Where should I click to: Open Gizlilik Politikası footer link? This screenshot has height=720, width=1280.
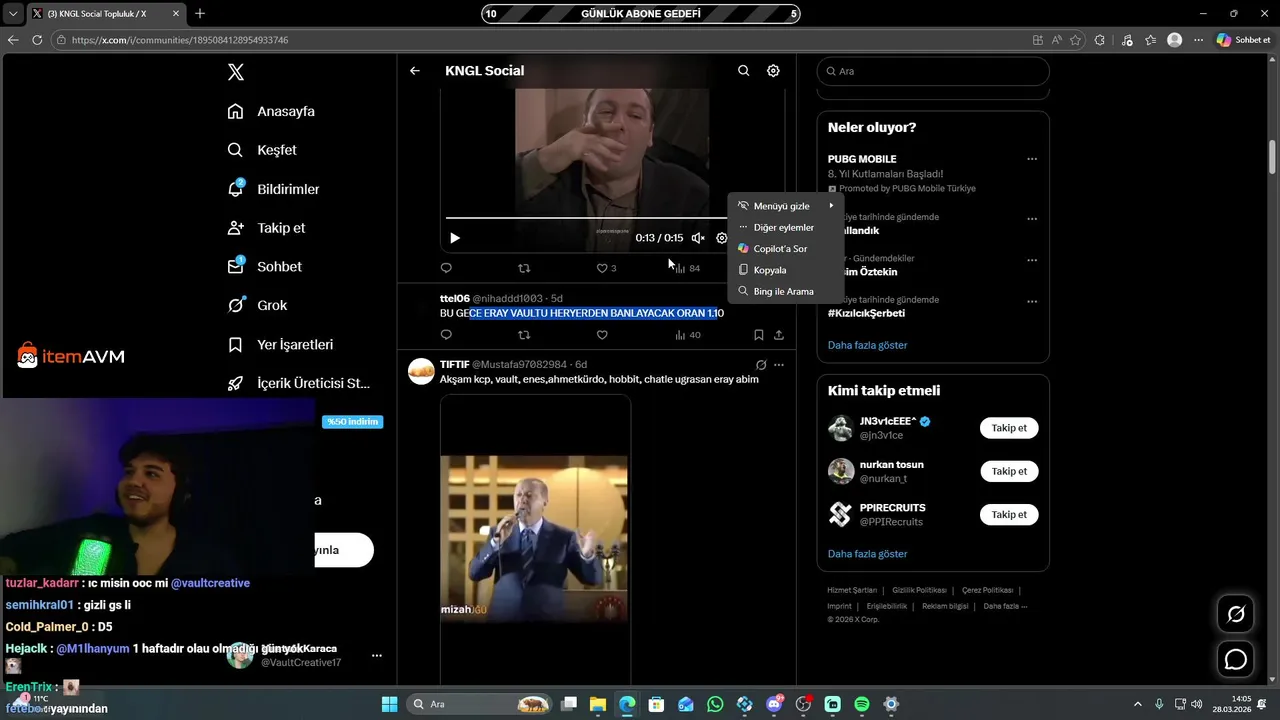(x=919, y=590)
